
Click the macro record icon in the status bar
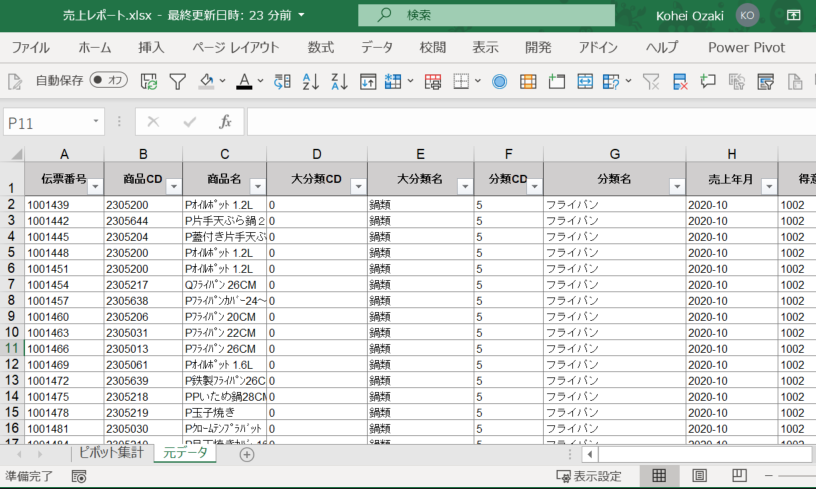(x=79, y=476)
